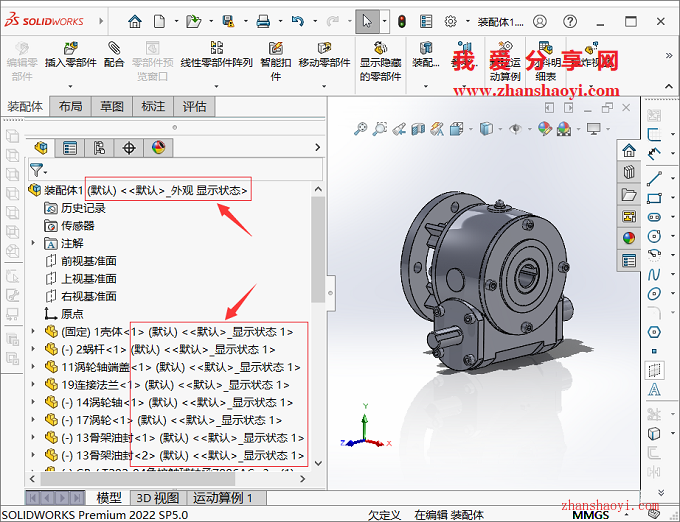The image size is (680, 522).
Task: Click Move Component (移动零部件)
Action: pos(324,55)
